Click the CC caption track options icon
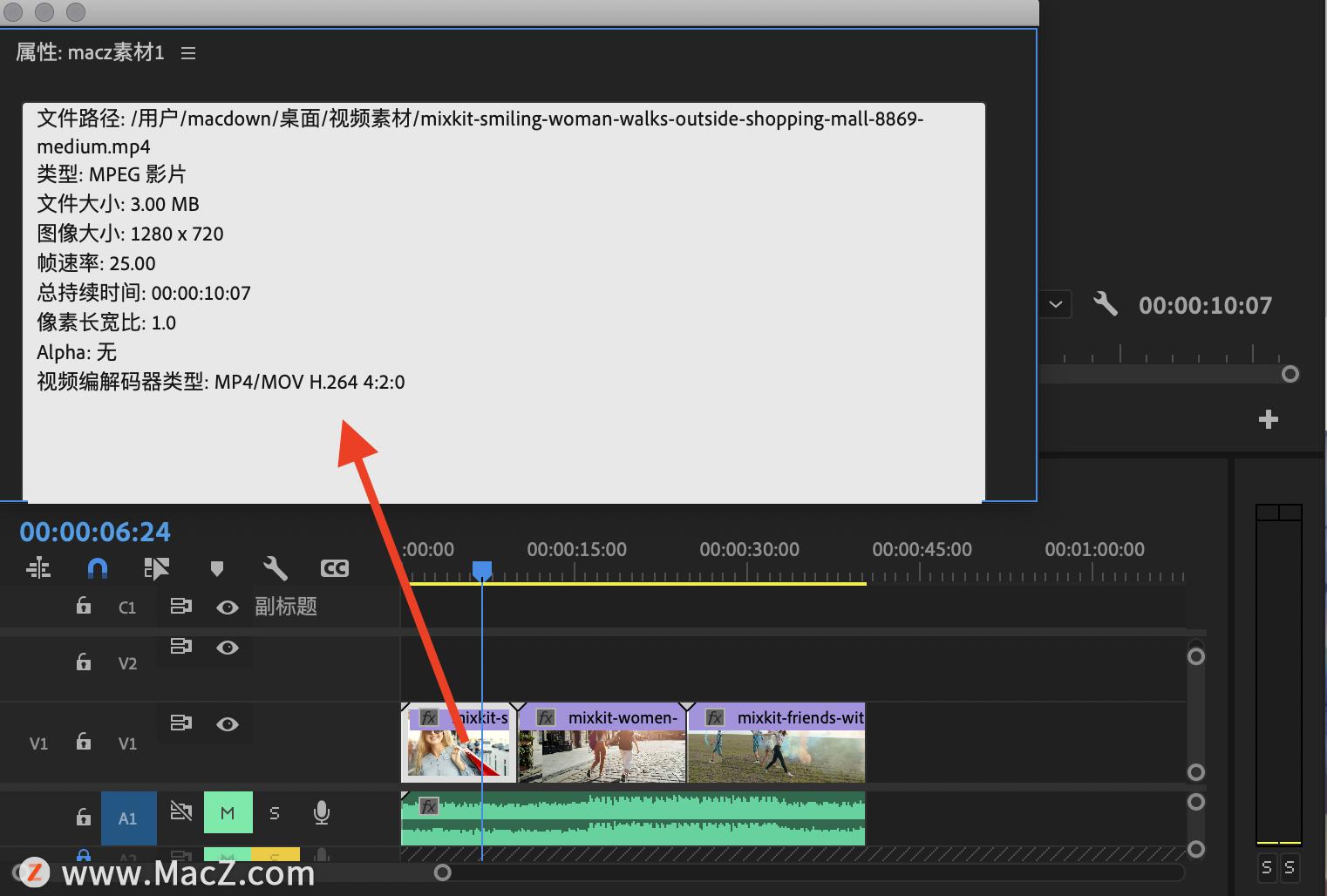This screenshot has height=896, width=1327. click(x=335, y=569)
